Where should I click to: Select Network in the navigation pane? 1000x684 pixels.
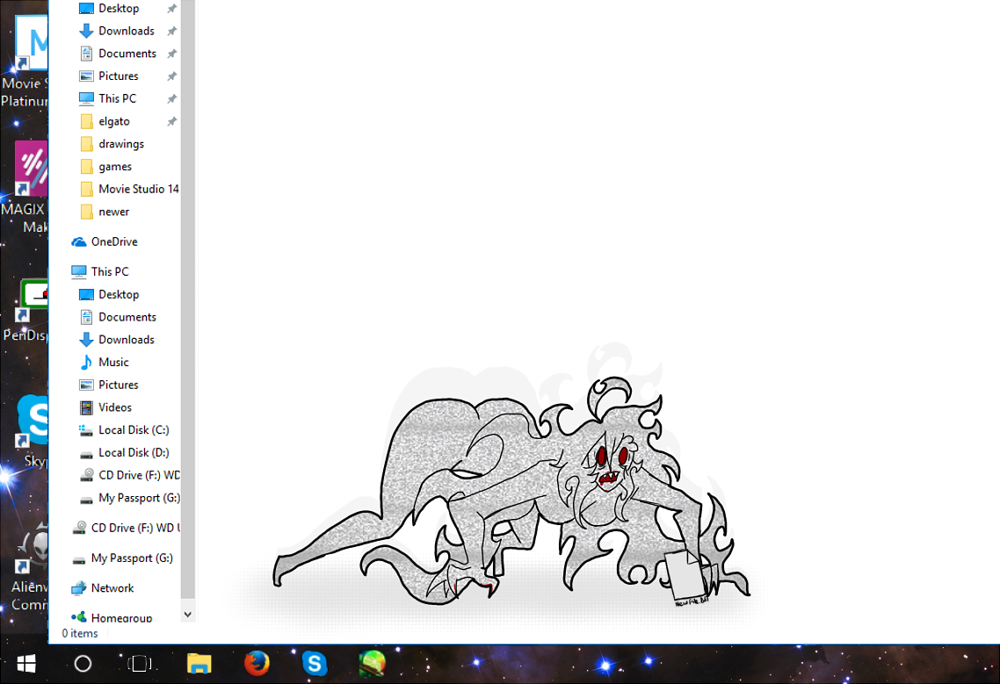click(x=111, y=588)
